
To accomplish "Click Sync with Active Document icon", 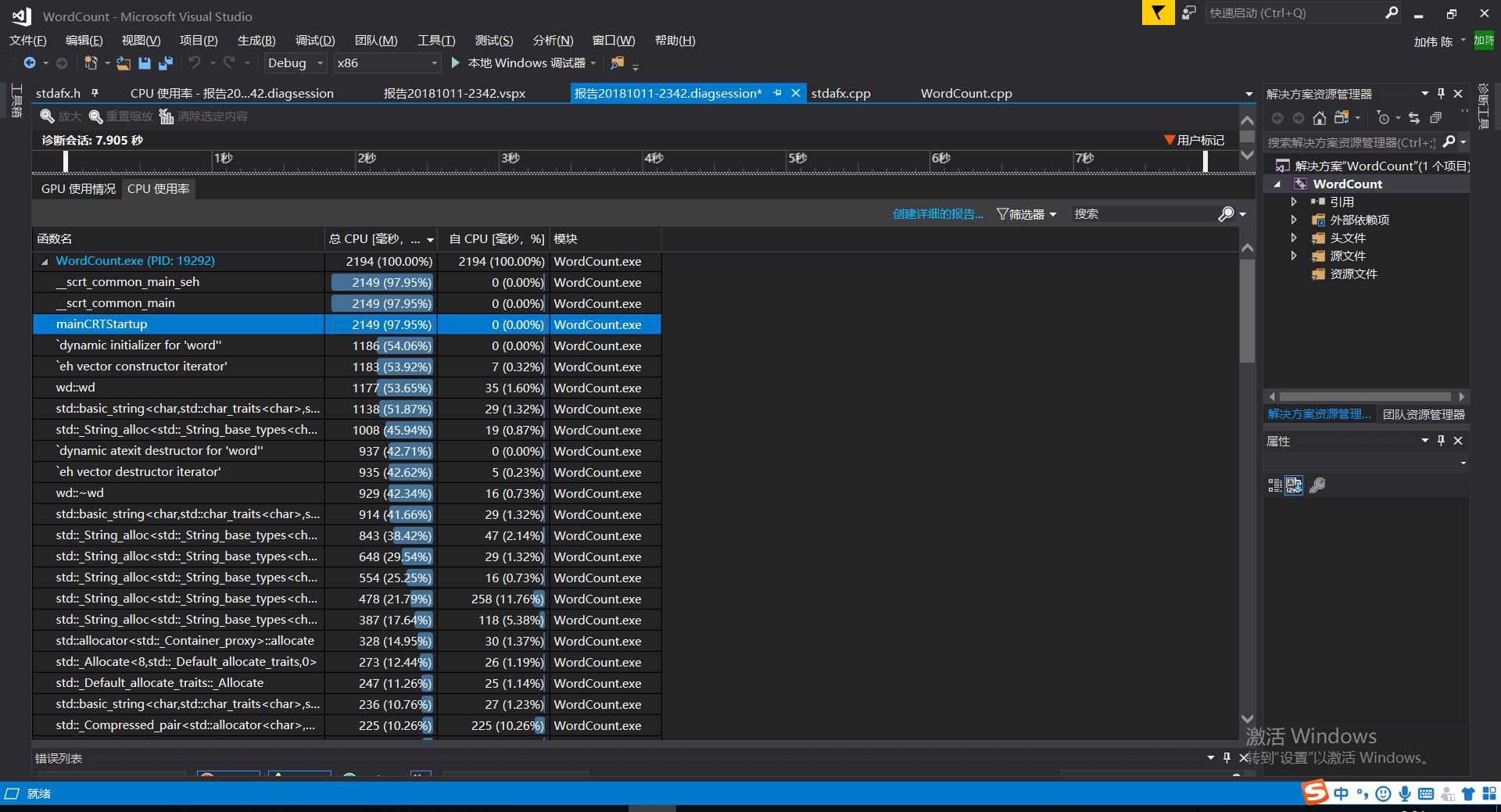I will [1413, 118].
